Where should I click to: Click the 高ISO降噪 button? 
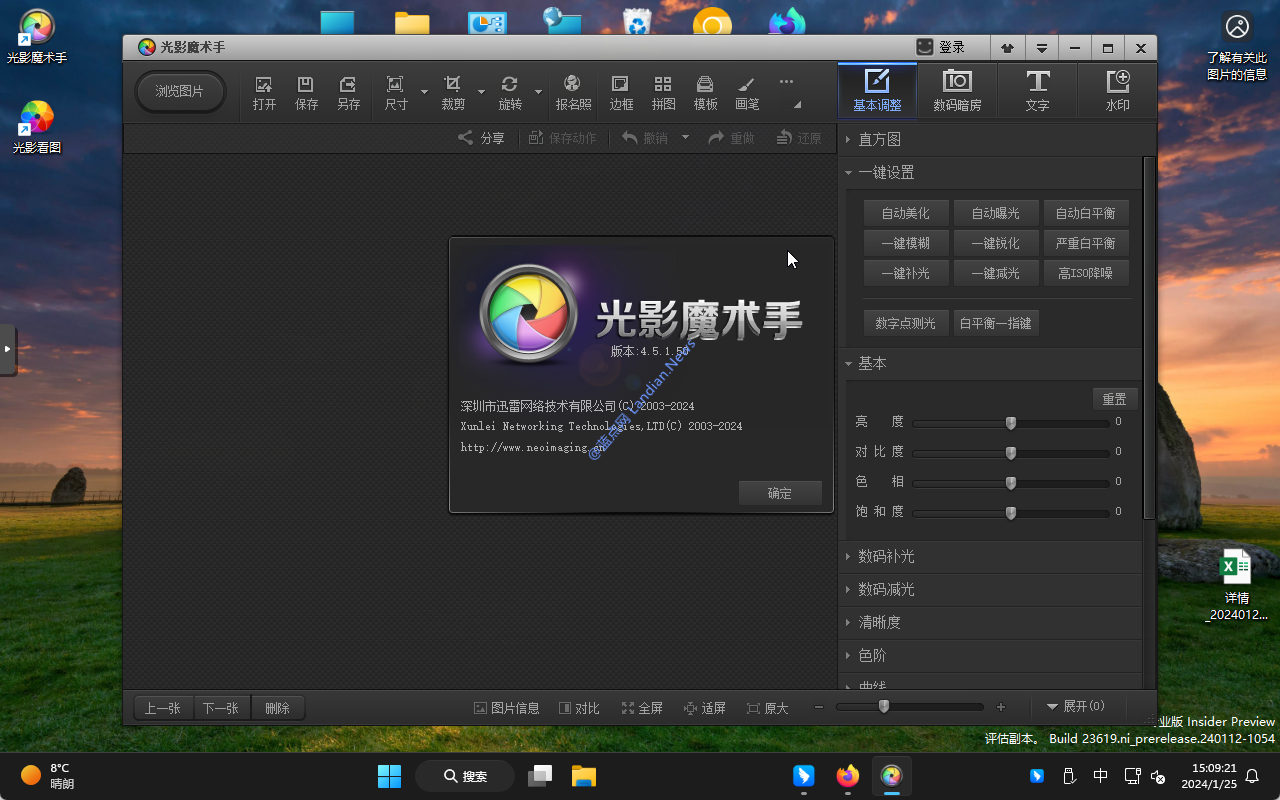tap(1085, 273)
